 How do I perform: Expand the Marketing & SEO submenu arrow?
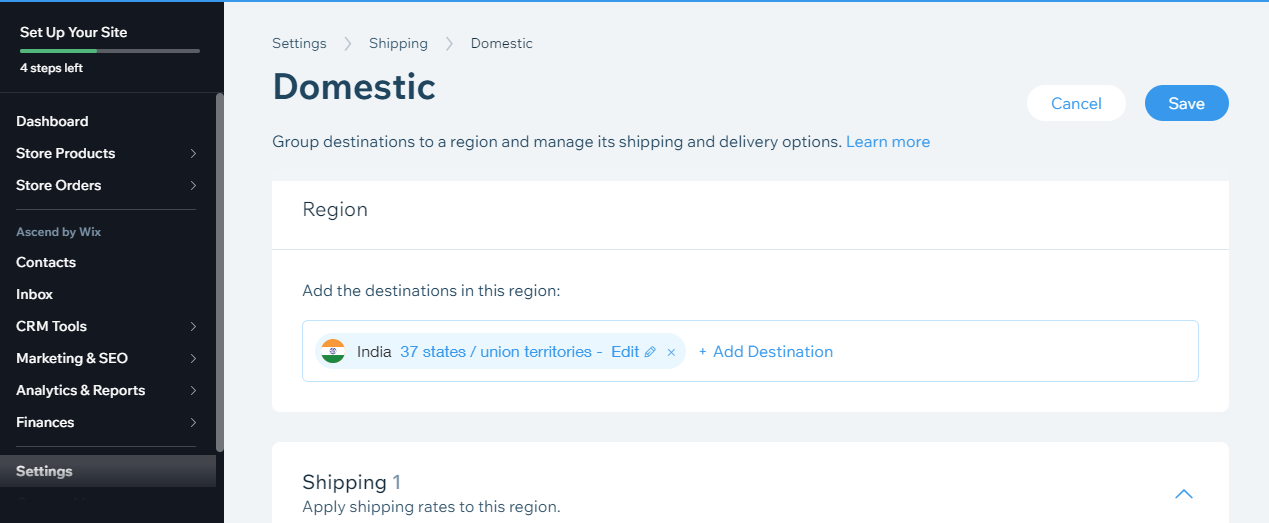(193, 359)
